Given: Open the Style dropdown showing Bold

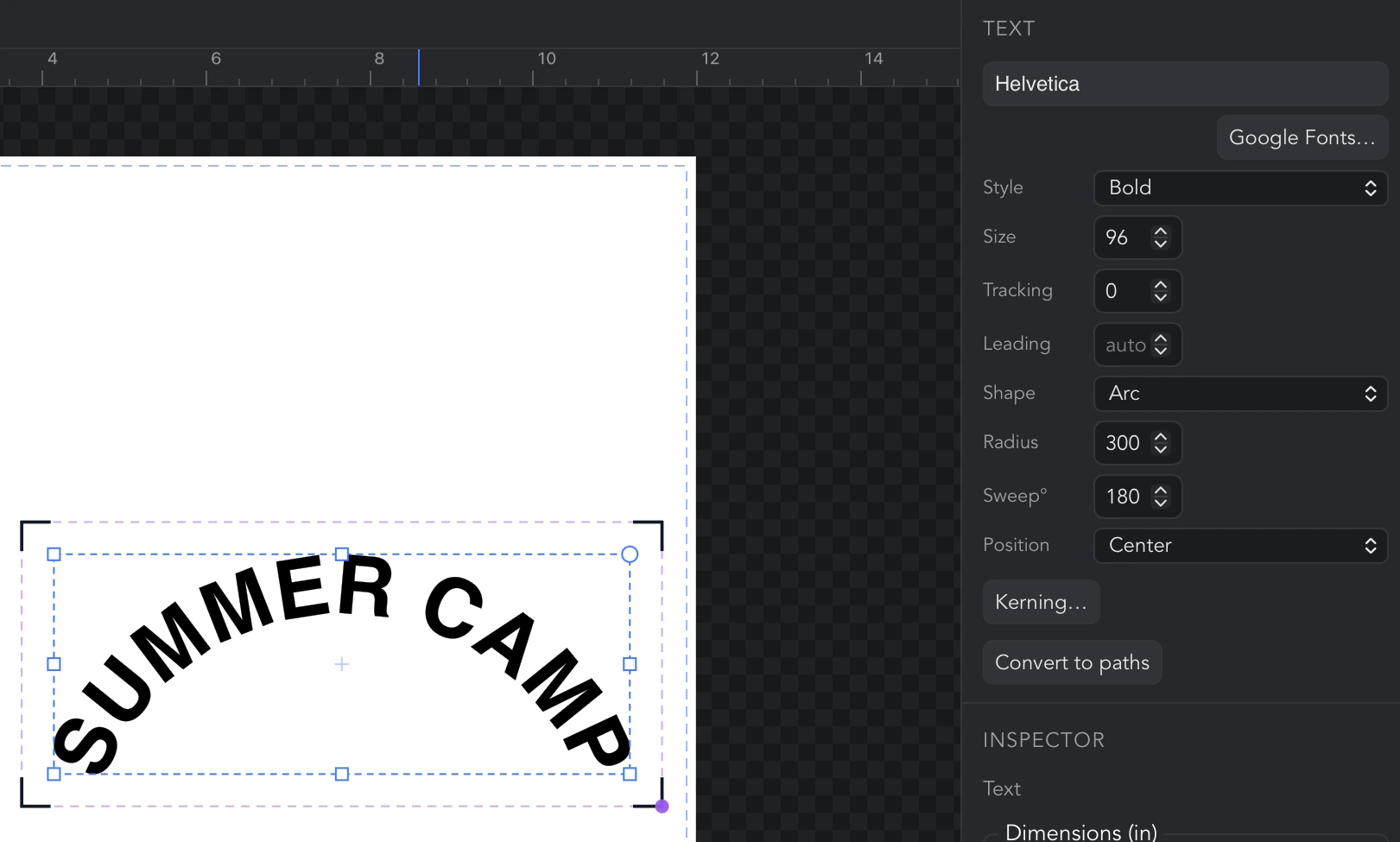Looking at the screenshot, I should tap(1240, 187).
